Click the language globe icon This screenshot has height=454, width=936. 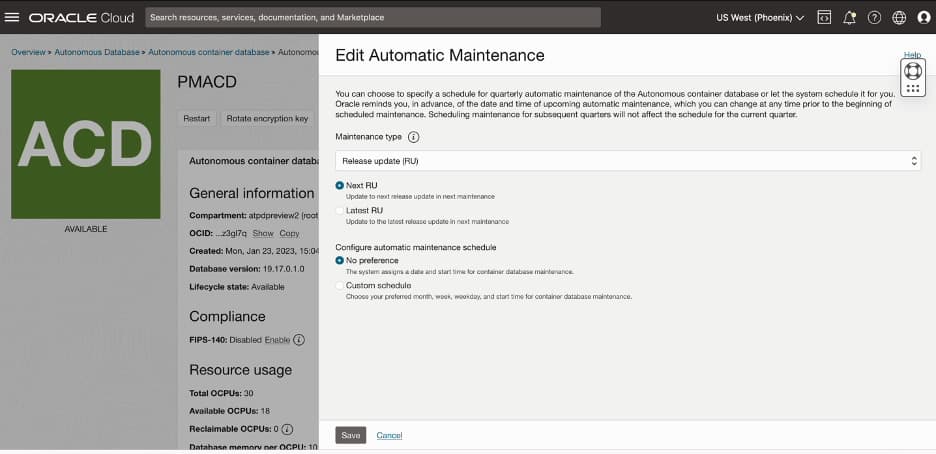tap(899, 17)
